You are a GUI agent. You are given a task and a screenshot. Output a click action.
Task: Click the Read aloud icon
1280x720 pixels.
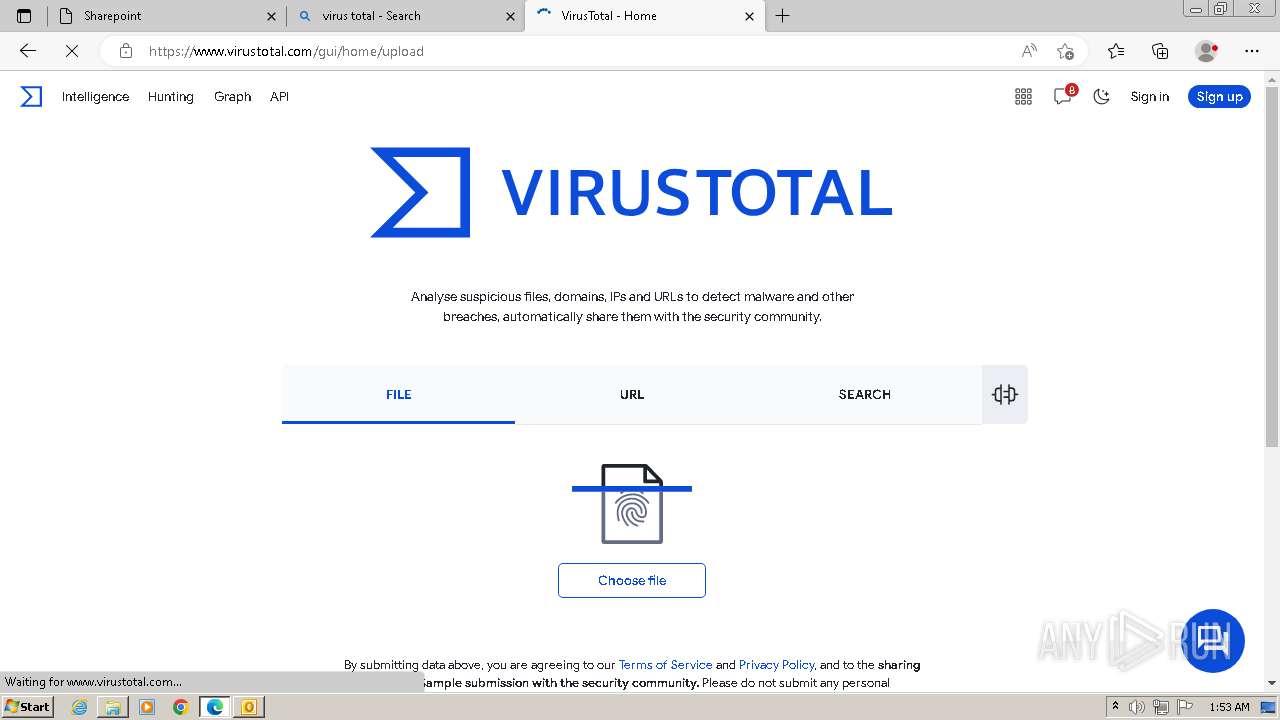1028,51
